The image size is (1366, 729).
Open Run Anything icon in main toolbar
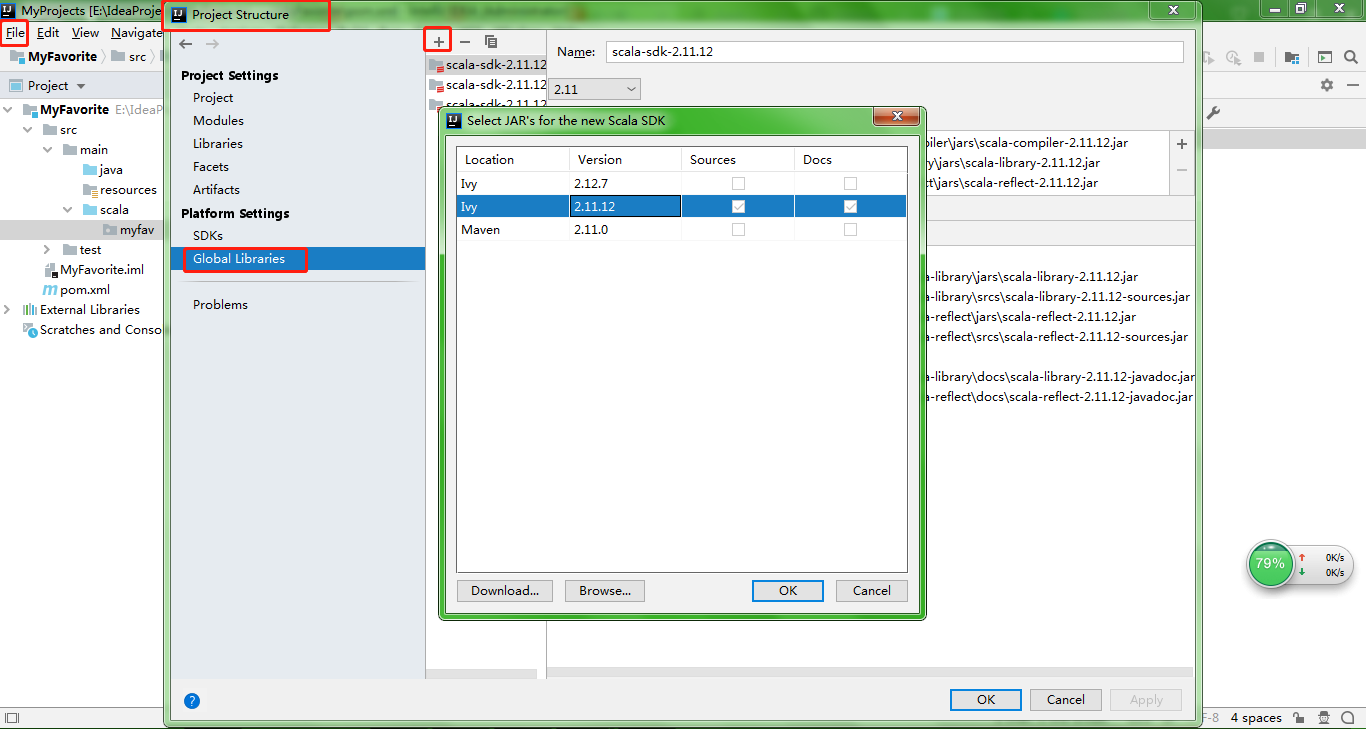[x=1324, y=58]
